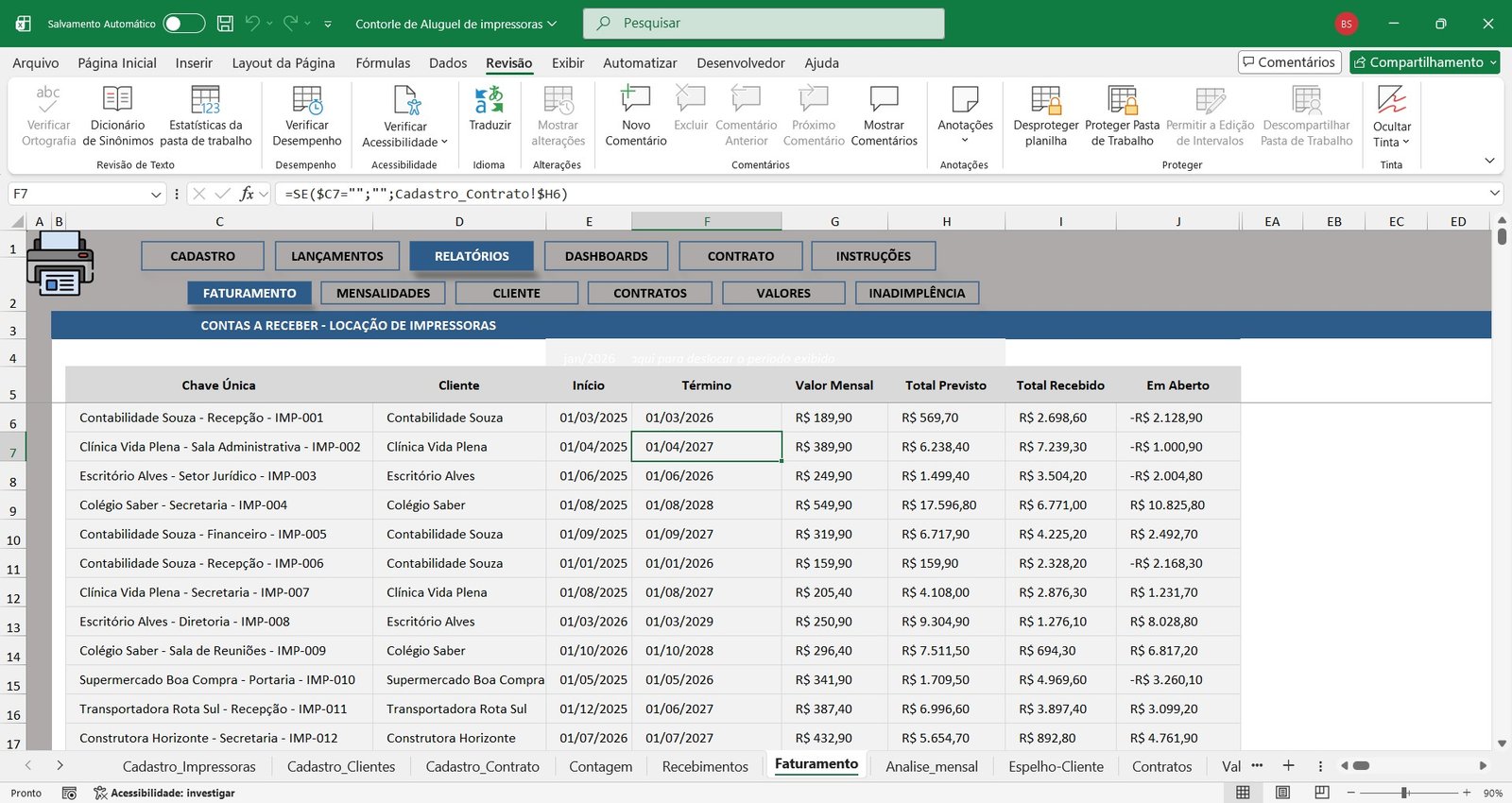Open the Name Box dropdown arrow
1512x803 pixels.
[156, 195]
